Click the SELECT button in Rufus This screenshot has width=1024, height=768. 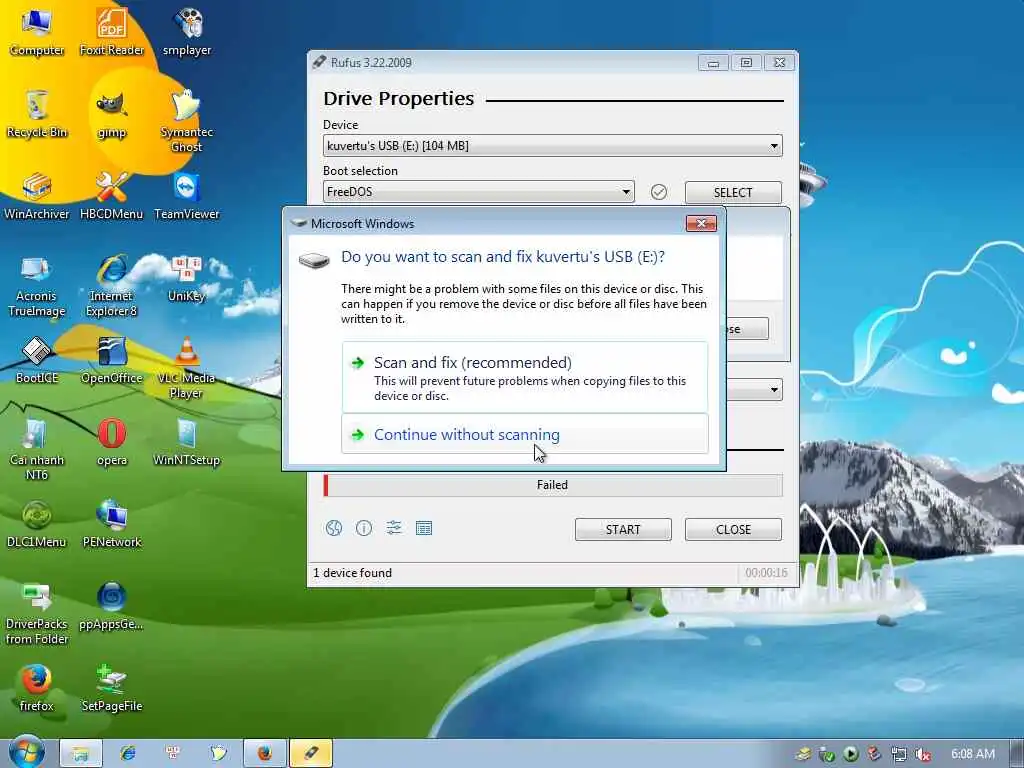(733, 193)
